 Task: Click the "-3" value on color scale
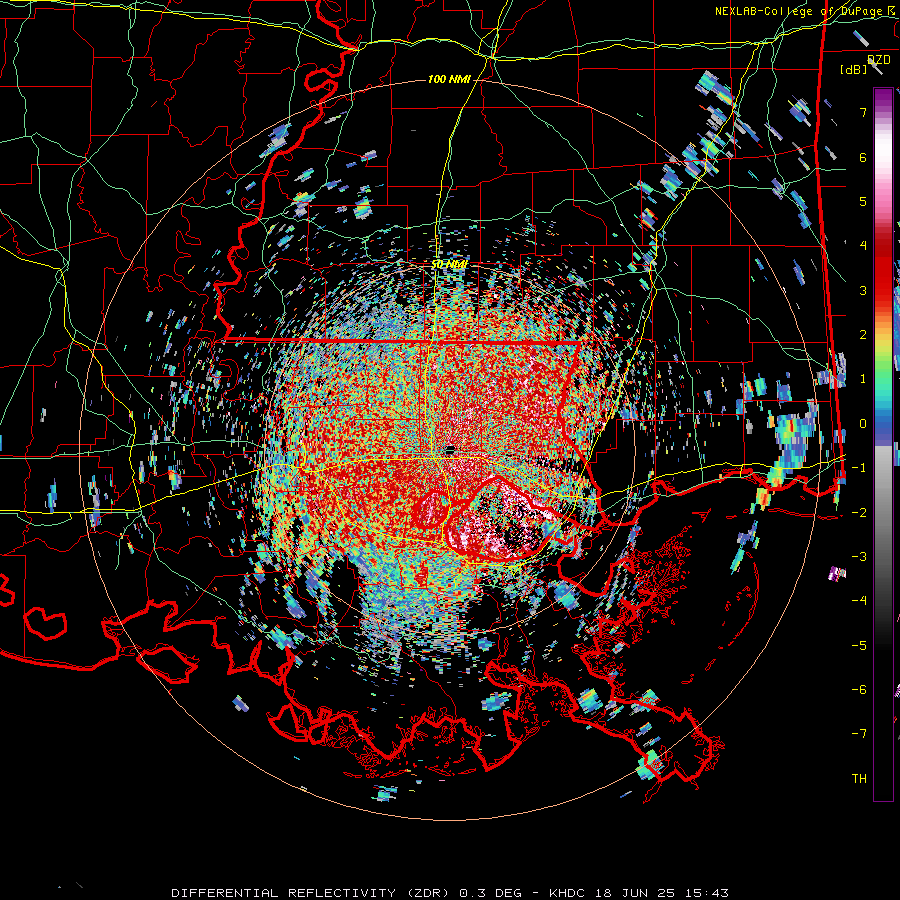pyautogui.click(x=859, y=557)
